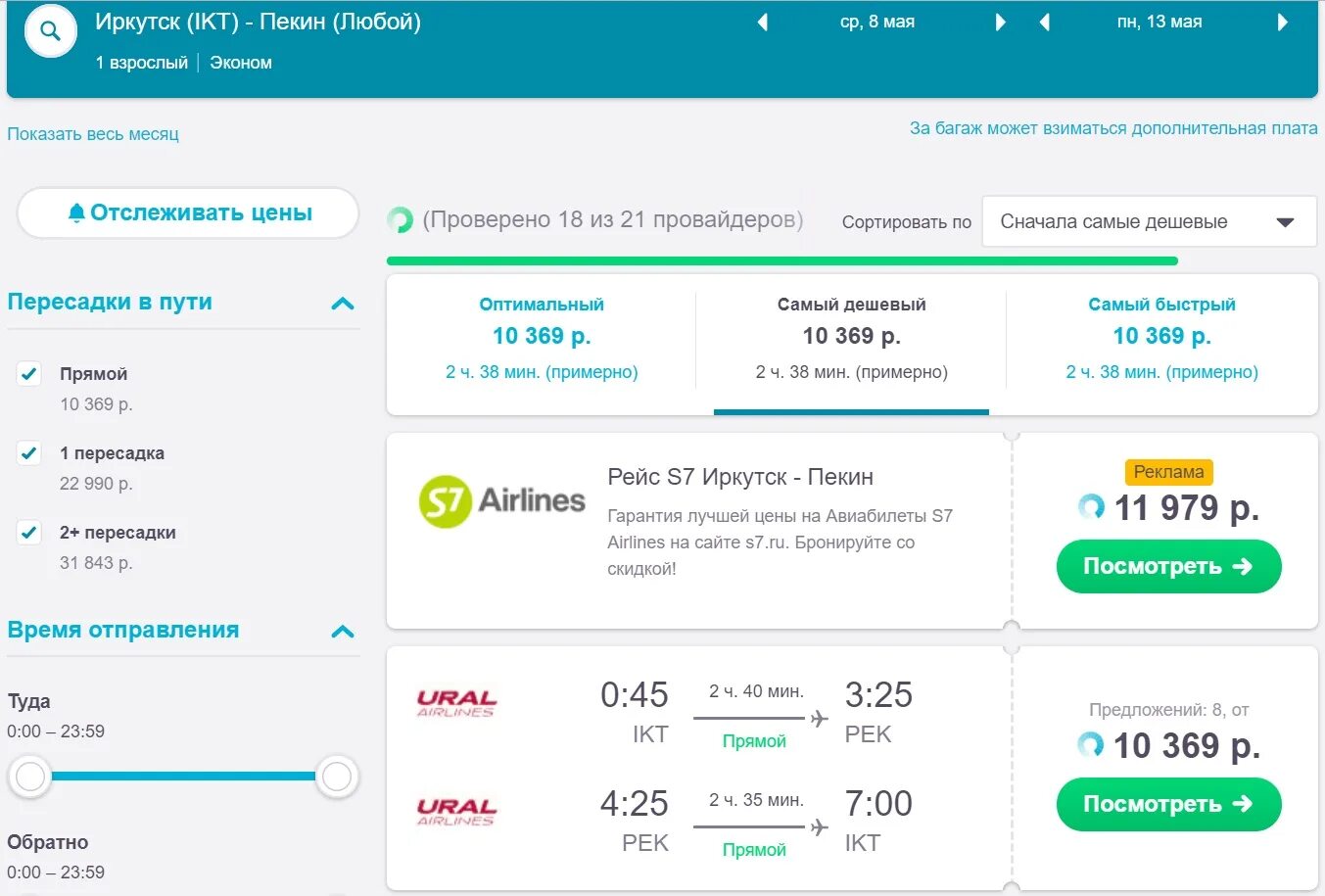Click the loading spinner near provider count
Viewport: 1325px width, 896px height.
[x=400, y=219]
